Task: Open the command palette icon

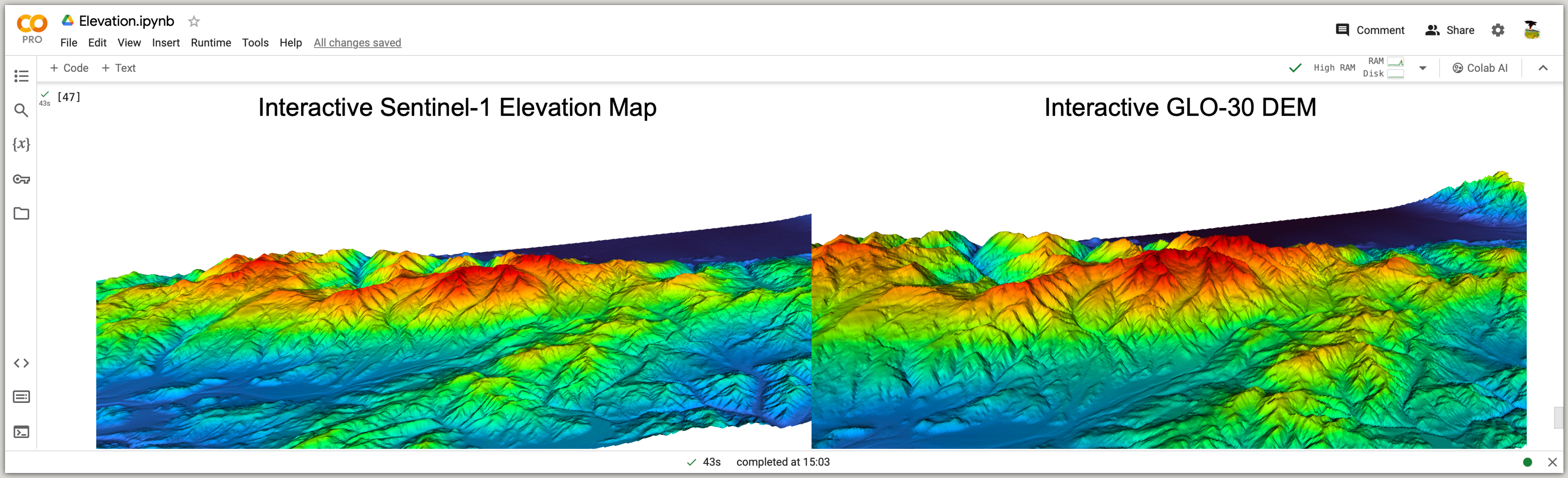Action: [x=21, y=397]
